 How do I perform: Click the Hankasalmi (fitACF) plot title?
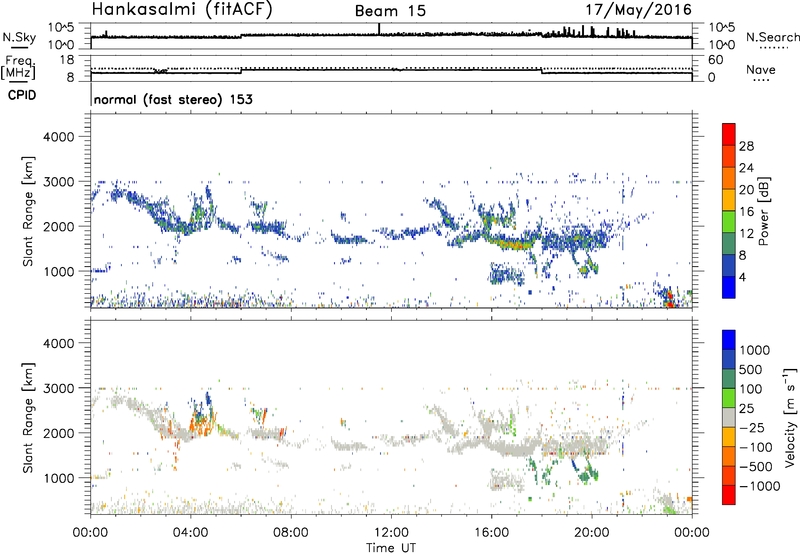click(182, 10)
